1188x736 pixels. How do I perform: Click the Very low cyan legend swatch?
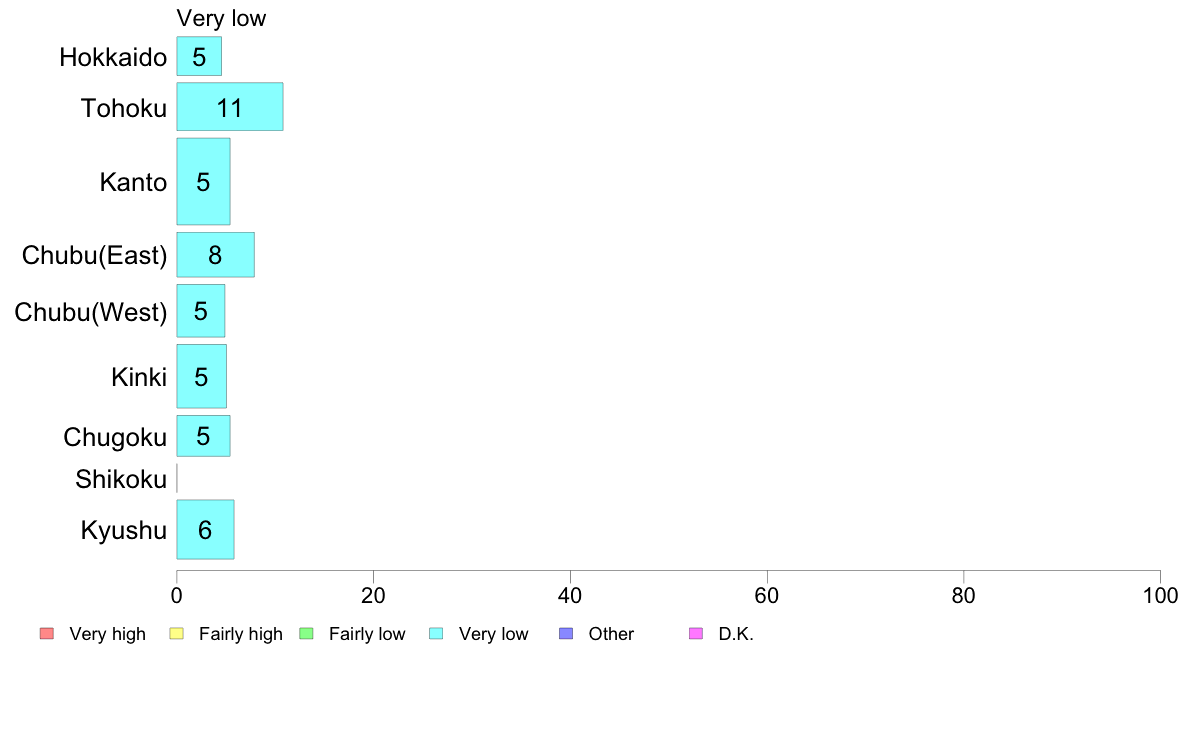tap(436, 634)
